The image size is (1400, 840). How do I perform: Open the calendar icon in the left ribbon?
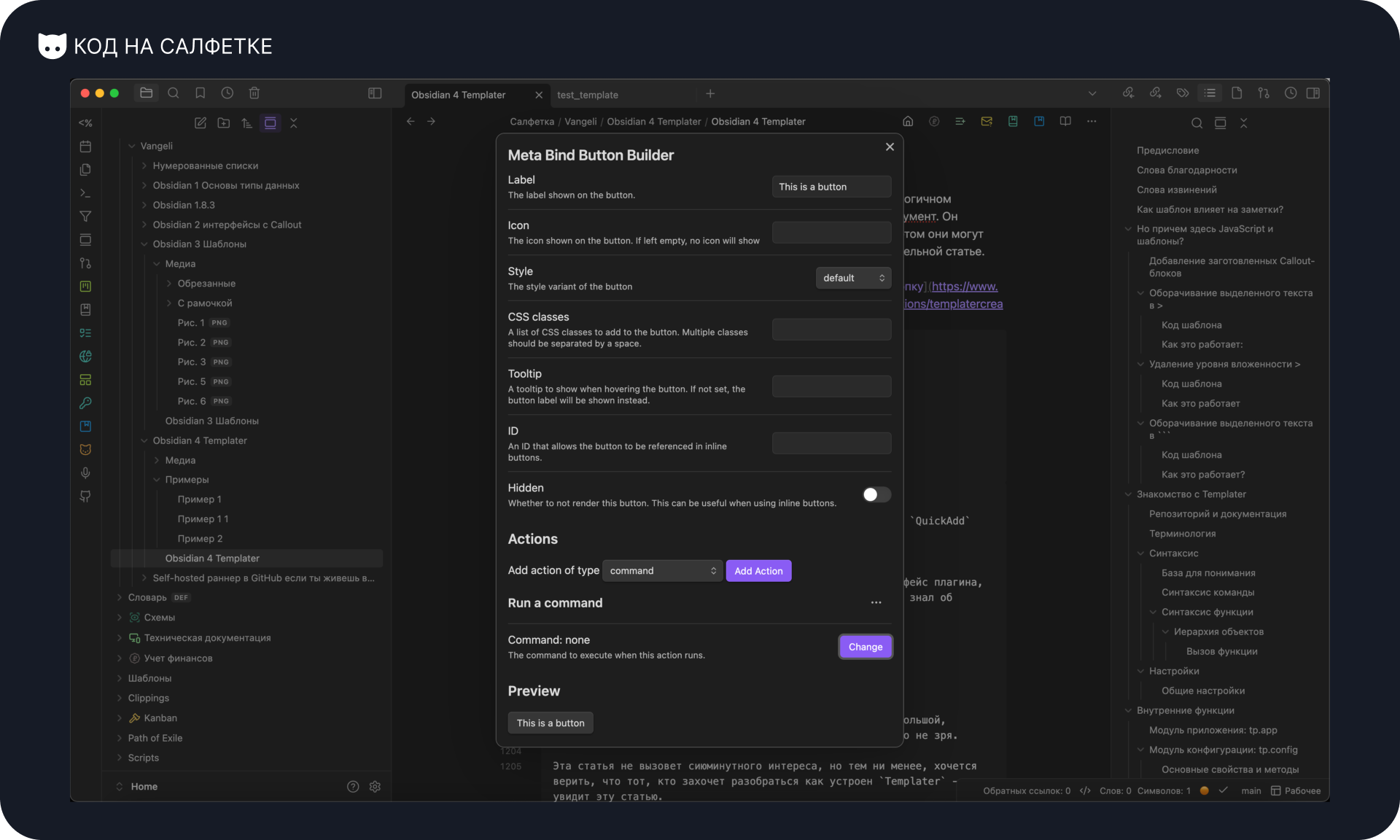point(85,147)
